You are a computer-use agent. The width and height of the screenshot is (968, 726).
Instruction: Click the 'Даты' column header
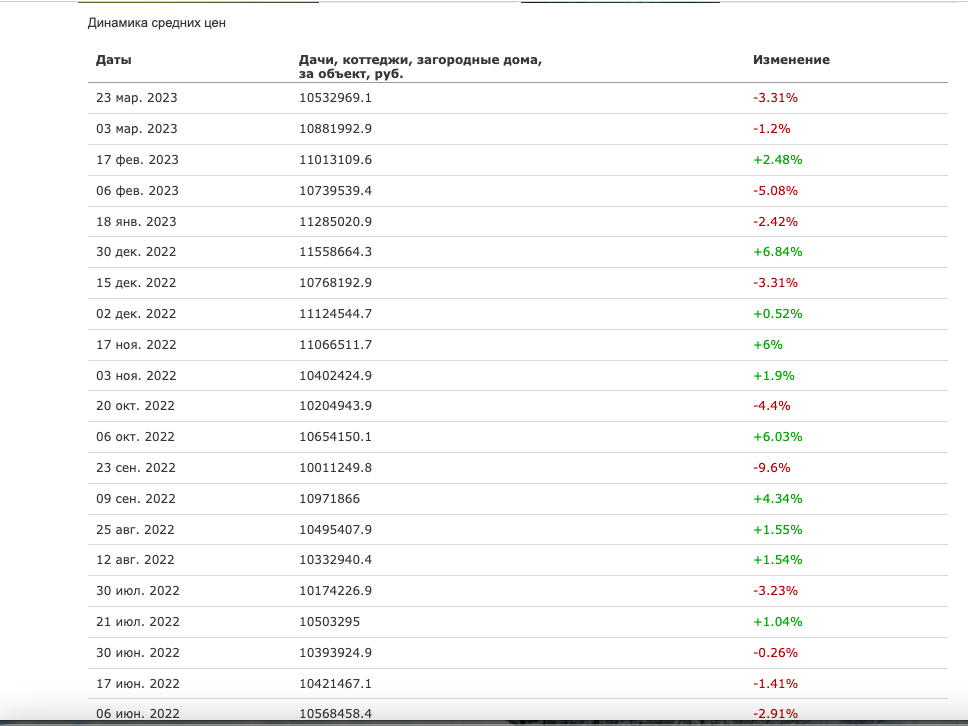point(114,60)
